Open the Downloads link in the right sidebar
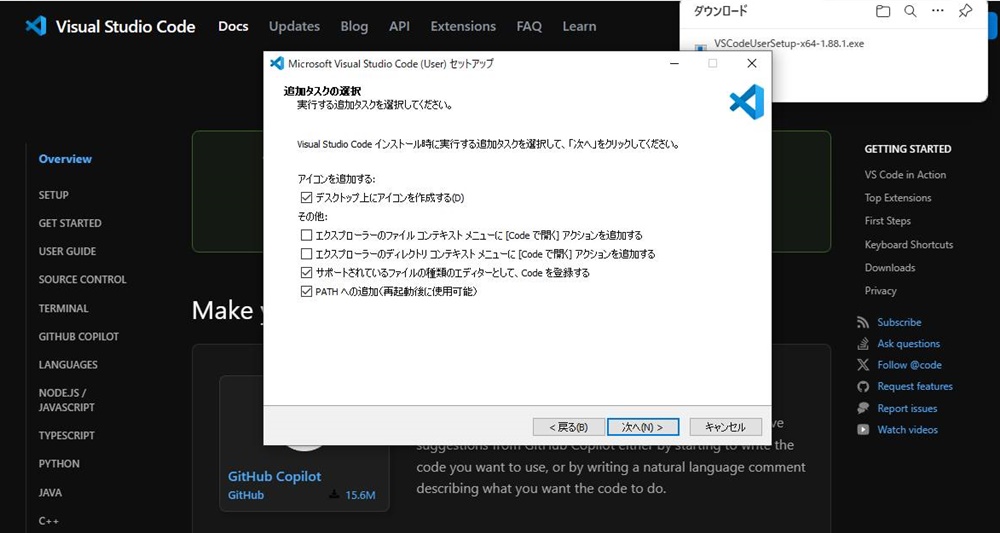 click(890, 267)
